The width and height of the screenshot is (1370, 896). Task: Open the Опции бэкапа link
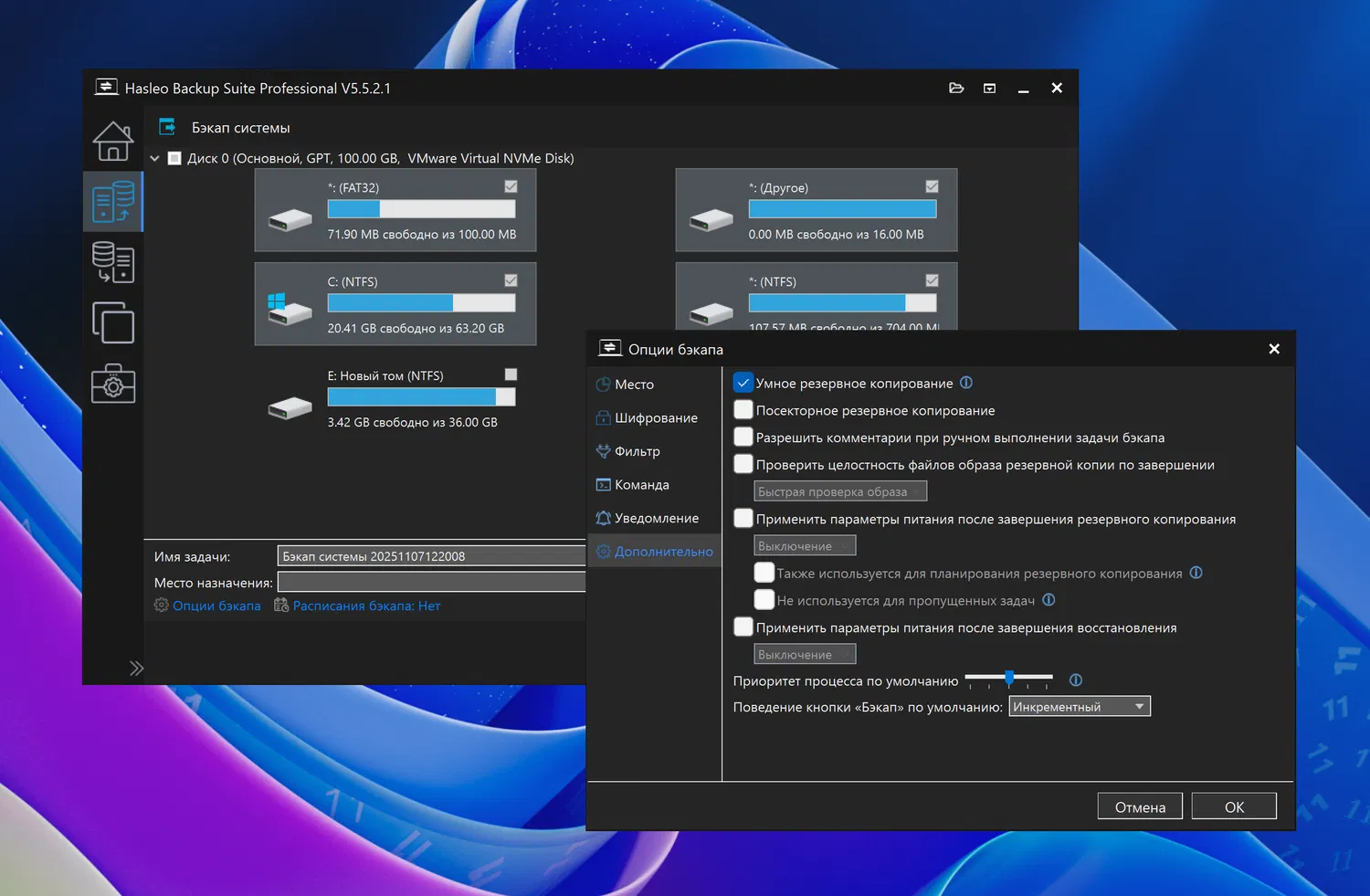216,606
